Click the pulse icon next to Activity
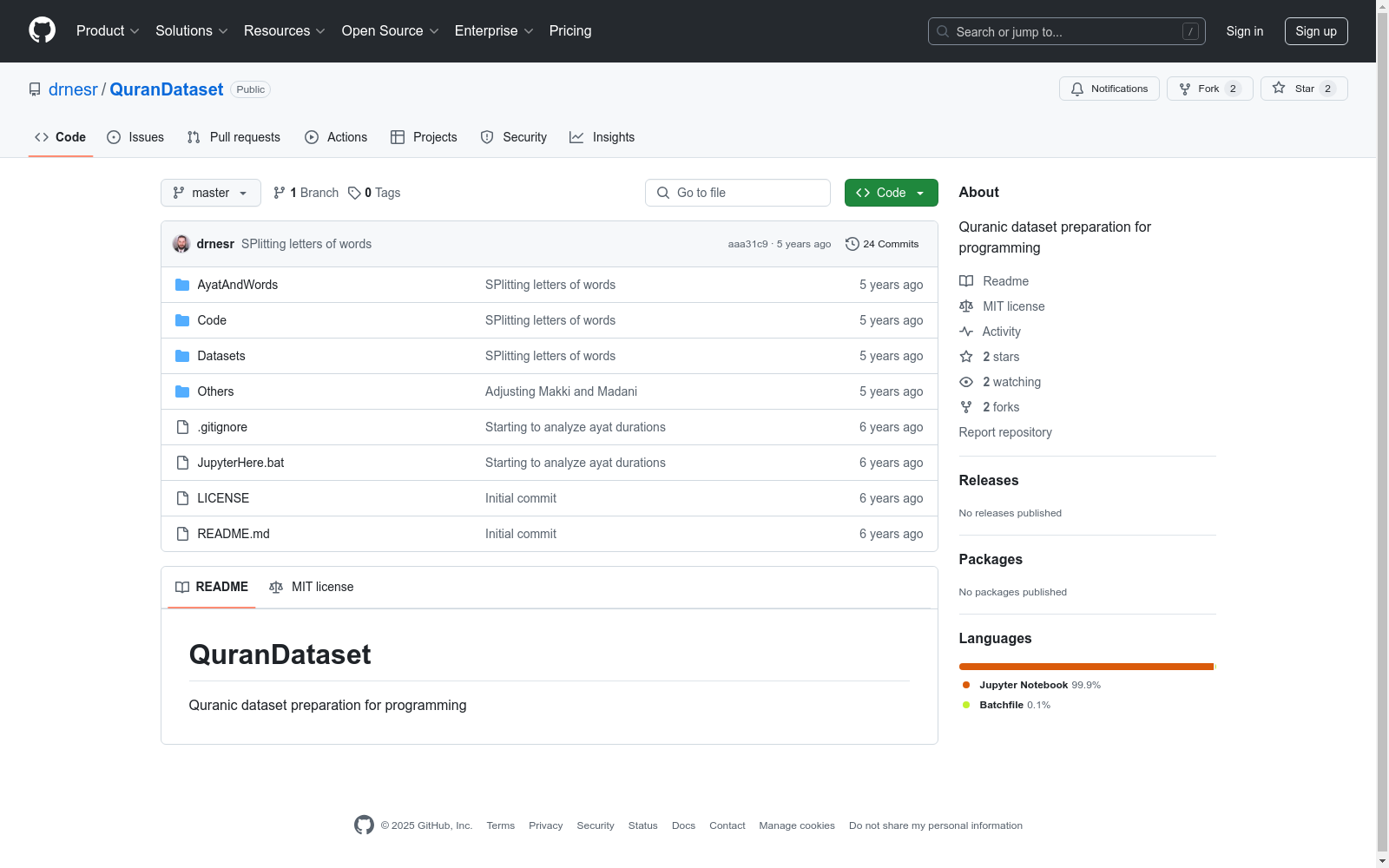This screenshot has width=1389, height=868. [966, 332]
